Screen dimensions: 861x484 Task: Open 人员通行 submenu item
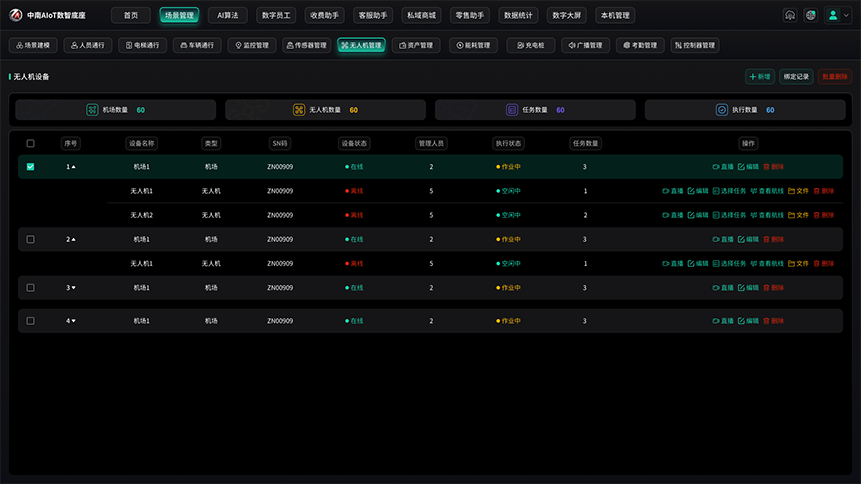[88, 45]
